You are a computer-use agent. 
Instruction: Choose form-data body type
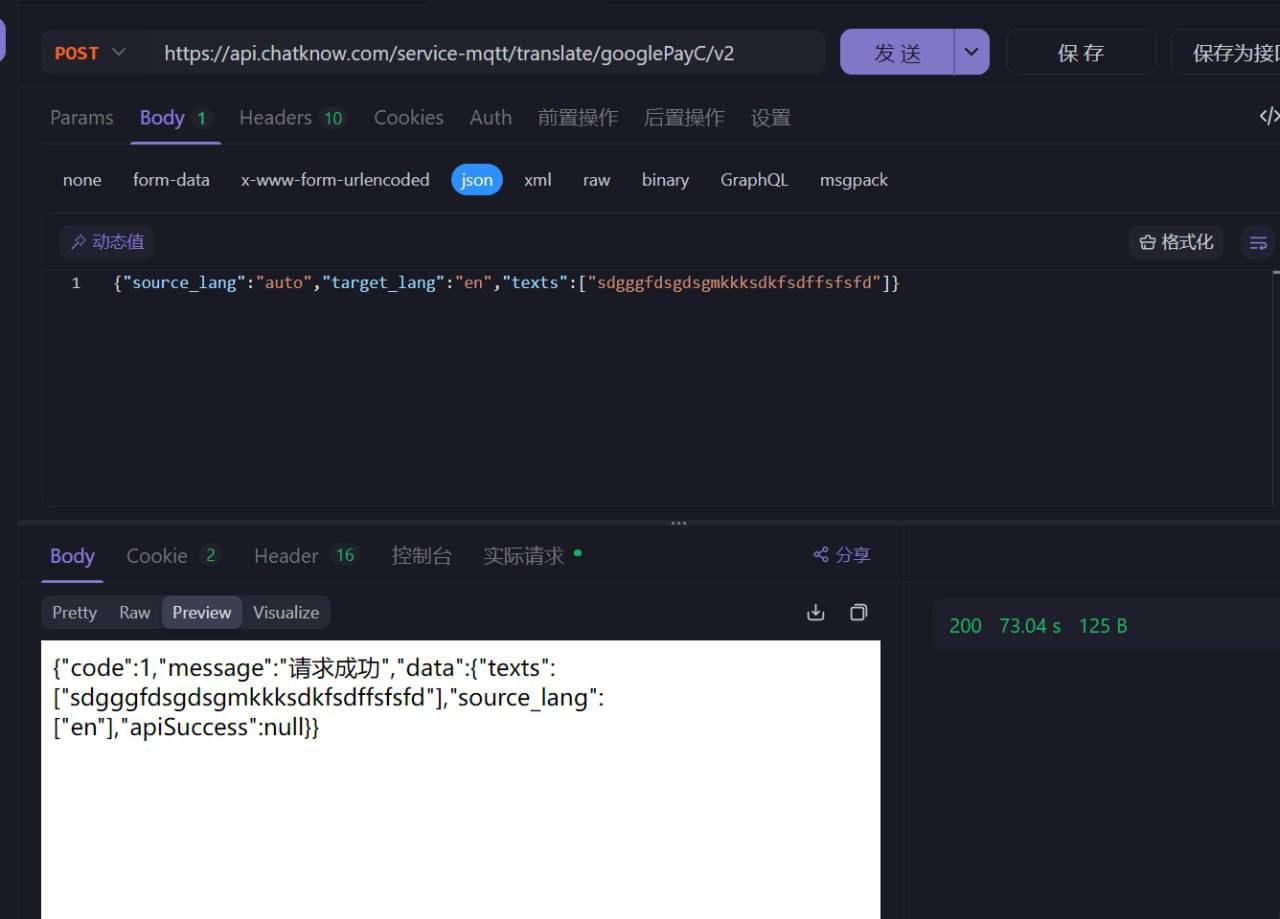pyautogui.click(x=171, y=180)
